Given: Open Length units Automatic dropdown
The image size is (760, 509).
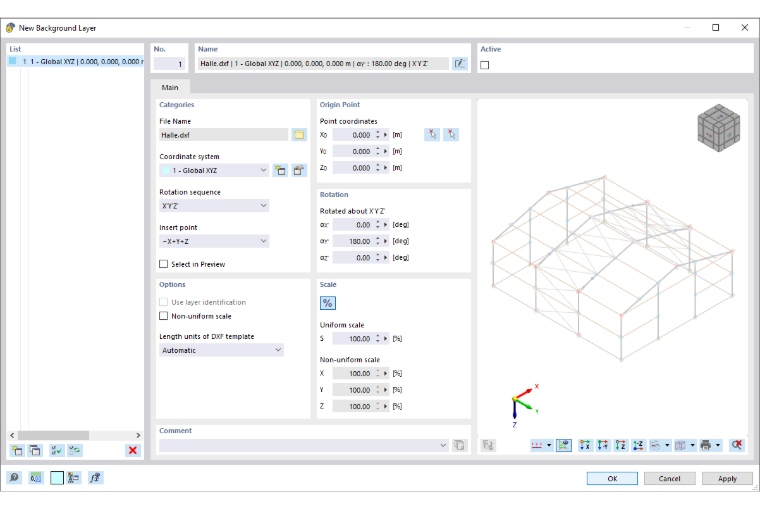Looking at the screenshot, I should 222,350.
